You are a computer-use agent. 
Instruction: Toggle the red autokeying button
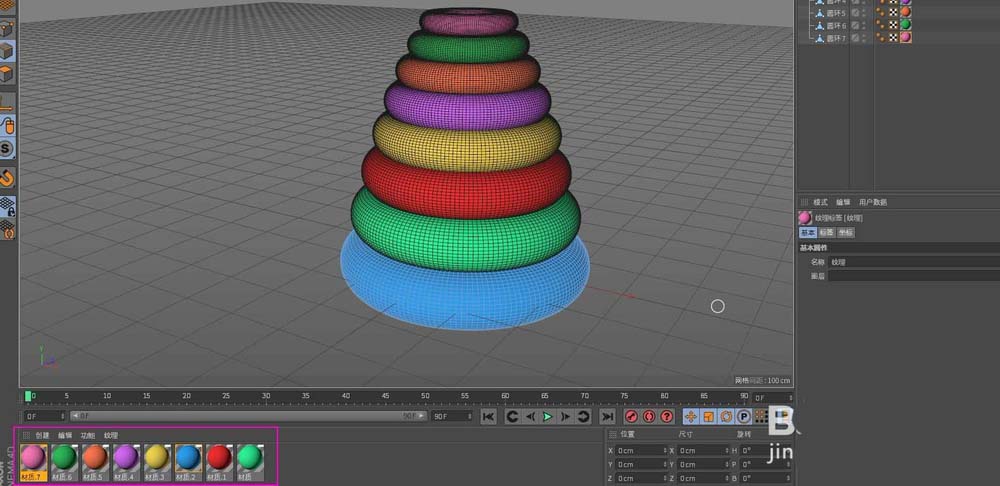649,416
